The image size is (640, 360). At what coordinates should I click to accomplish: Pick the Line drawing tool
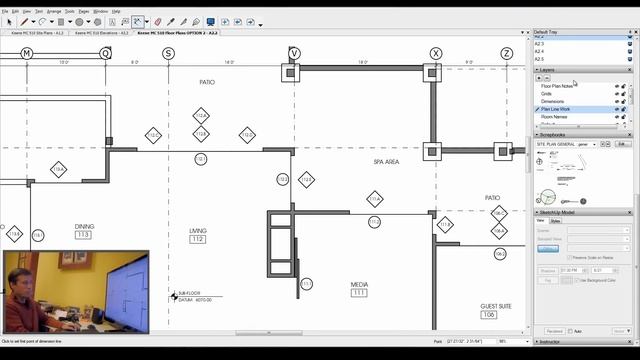(x=24, y=22)
